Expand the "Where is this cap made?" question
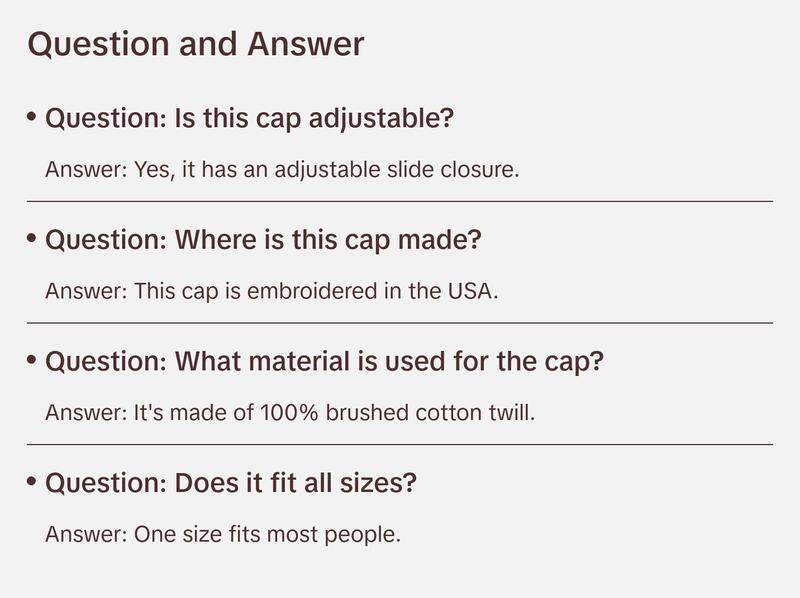The height and width of the screenshot is (598, 800). [x=264, y=241]
